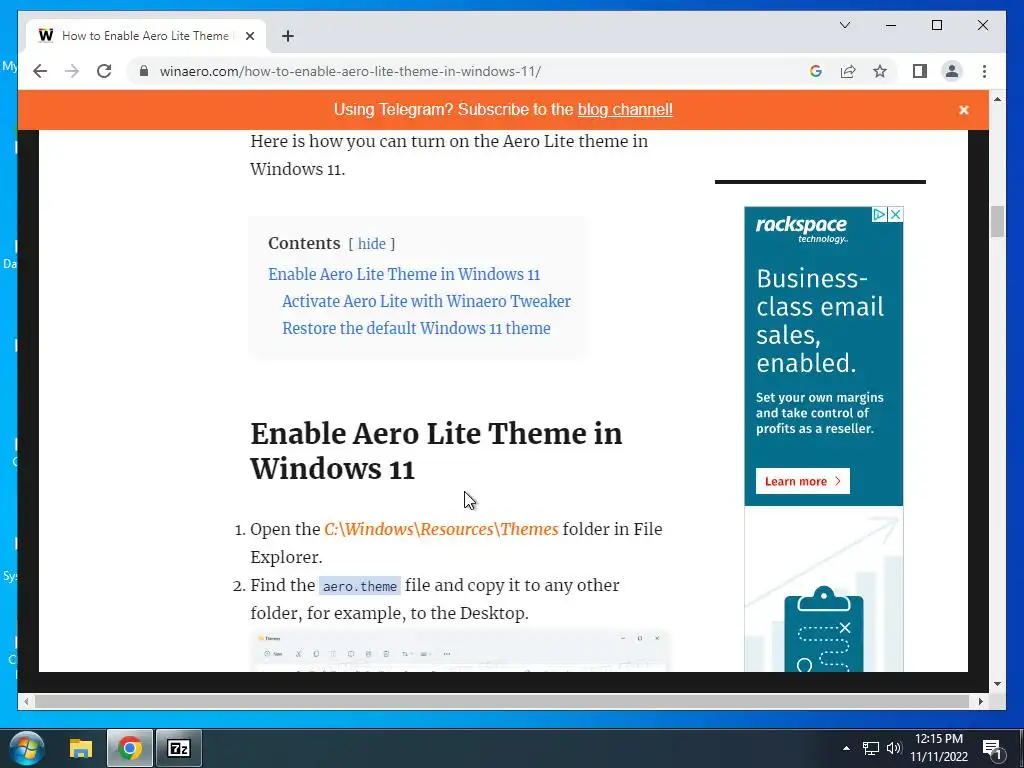Show hidden tray icons arrow
1024x768 pixels.
pos(846,748)
